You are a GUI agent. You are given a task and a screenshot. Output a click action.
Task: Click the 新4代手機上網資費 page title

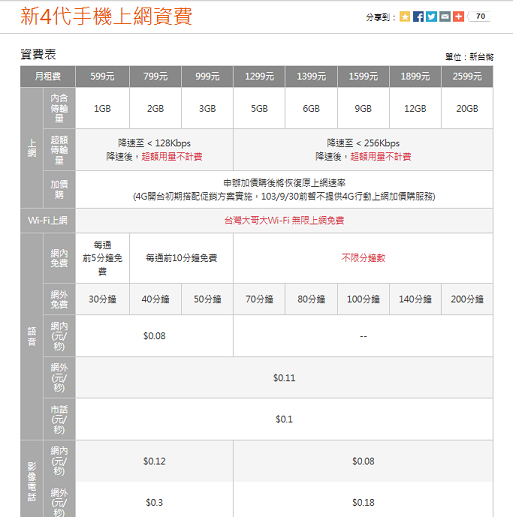point(106,16)
